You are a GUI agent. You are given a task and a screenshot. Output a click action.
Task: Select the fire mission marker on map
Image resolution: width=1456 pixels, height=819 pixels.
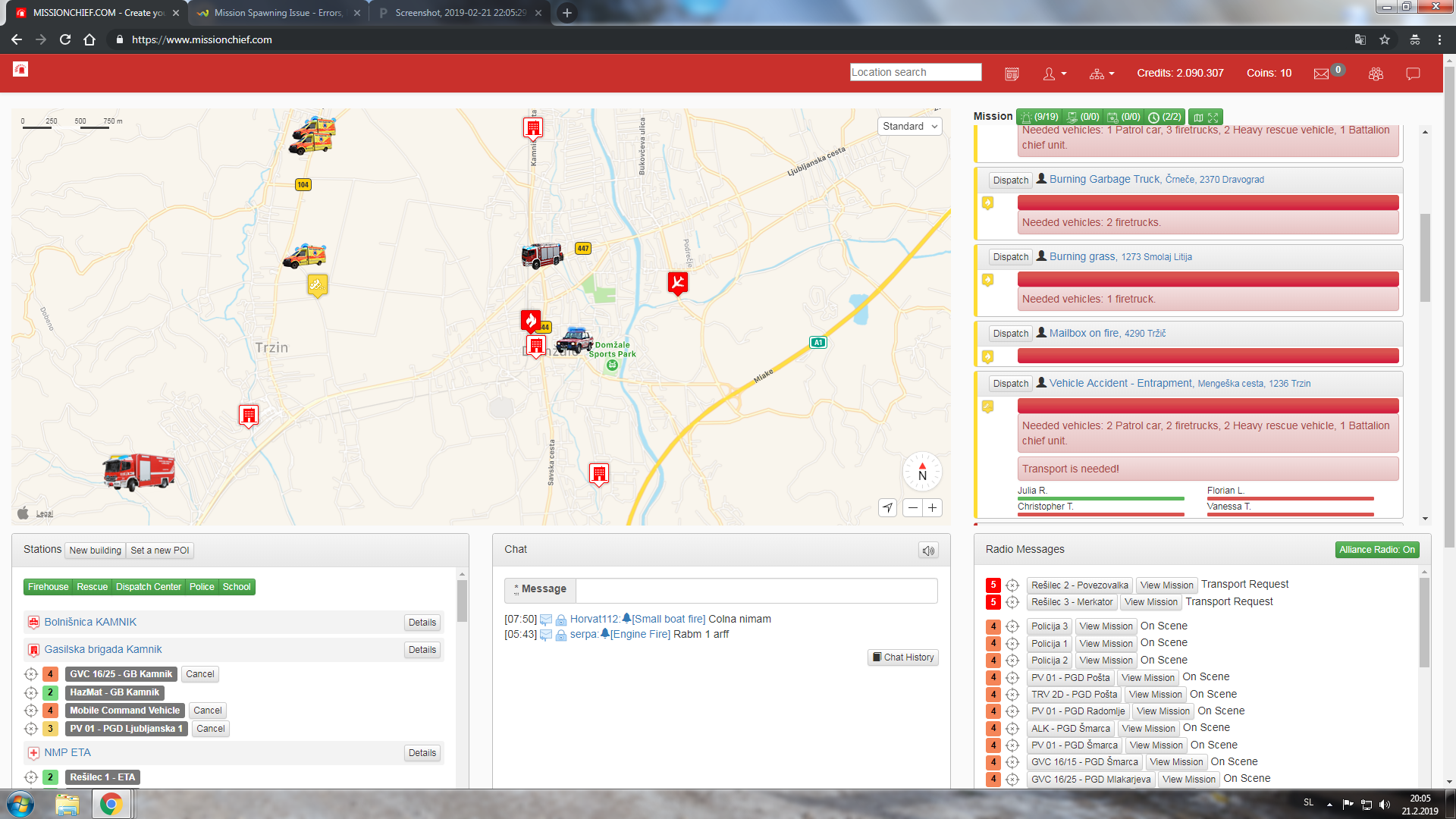531,321
